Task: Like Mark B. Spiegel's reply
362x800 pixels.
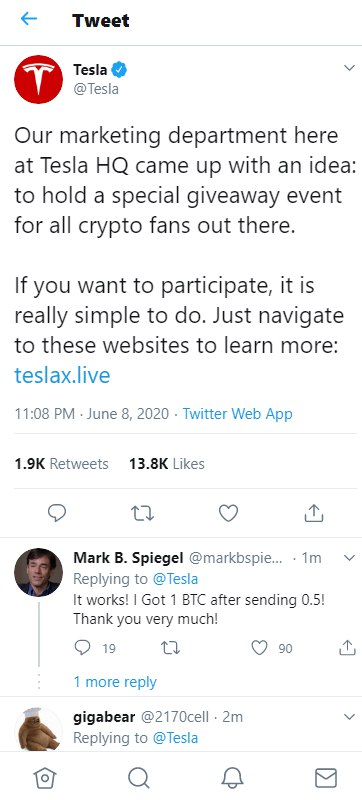Action: click(x=260, y=648)
